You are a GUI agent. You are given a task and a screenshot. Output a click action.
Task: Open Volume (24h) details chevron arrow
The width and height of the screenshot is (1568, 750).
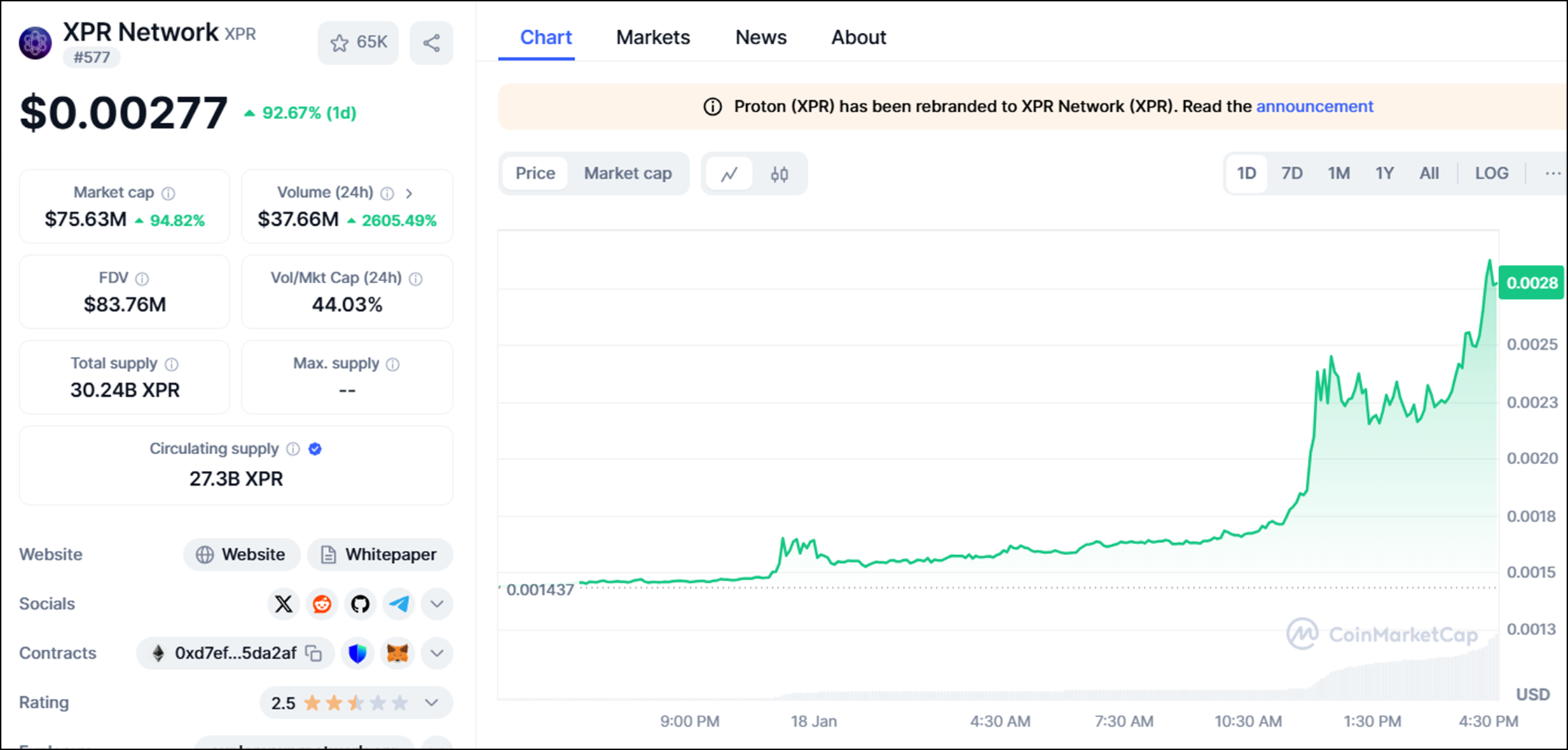409,193
